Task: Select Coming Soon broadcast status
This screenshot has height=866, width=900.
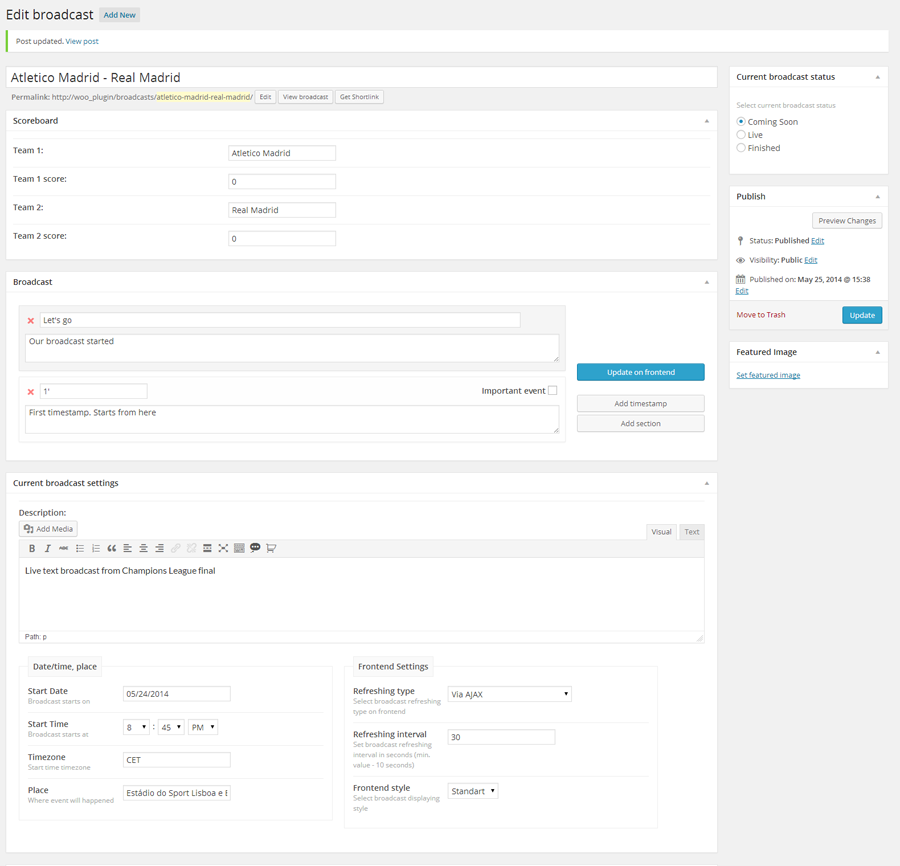Action: pyautogui.click(x=741, y=122)
